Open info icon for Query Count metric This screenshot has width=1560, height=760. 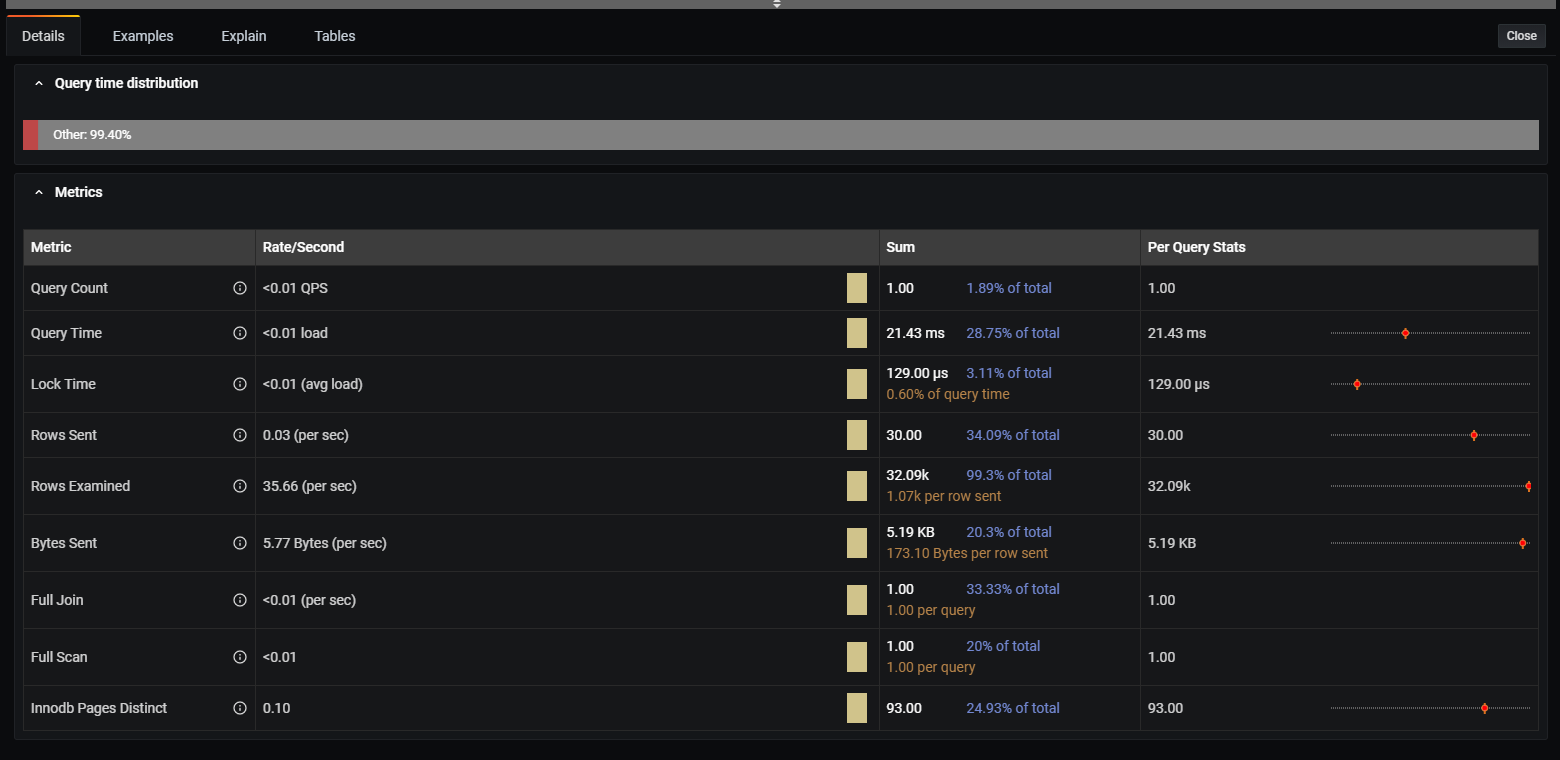pos(240,288)
